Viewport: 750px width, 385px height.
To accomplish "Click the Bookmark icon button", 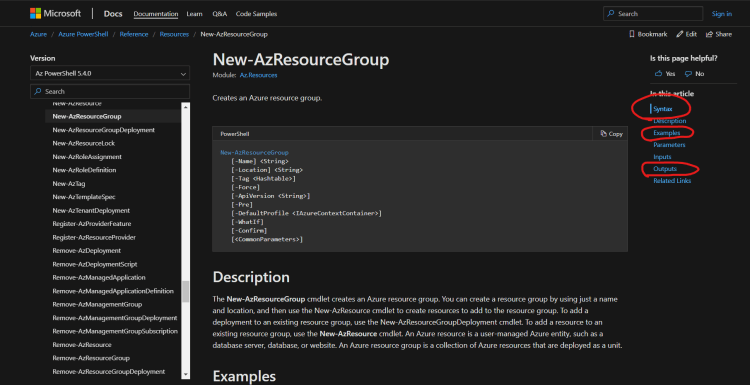I will [648, 34].
